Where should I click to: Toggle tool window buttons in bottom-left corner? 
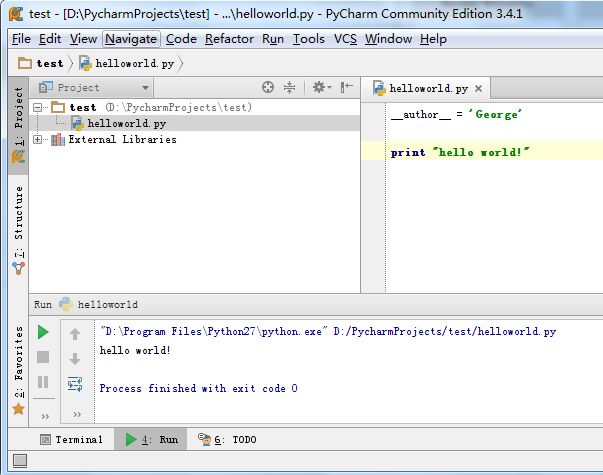click(20, 460)
